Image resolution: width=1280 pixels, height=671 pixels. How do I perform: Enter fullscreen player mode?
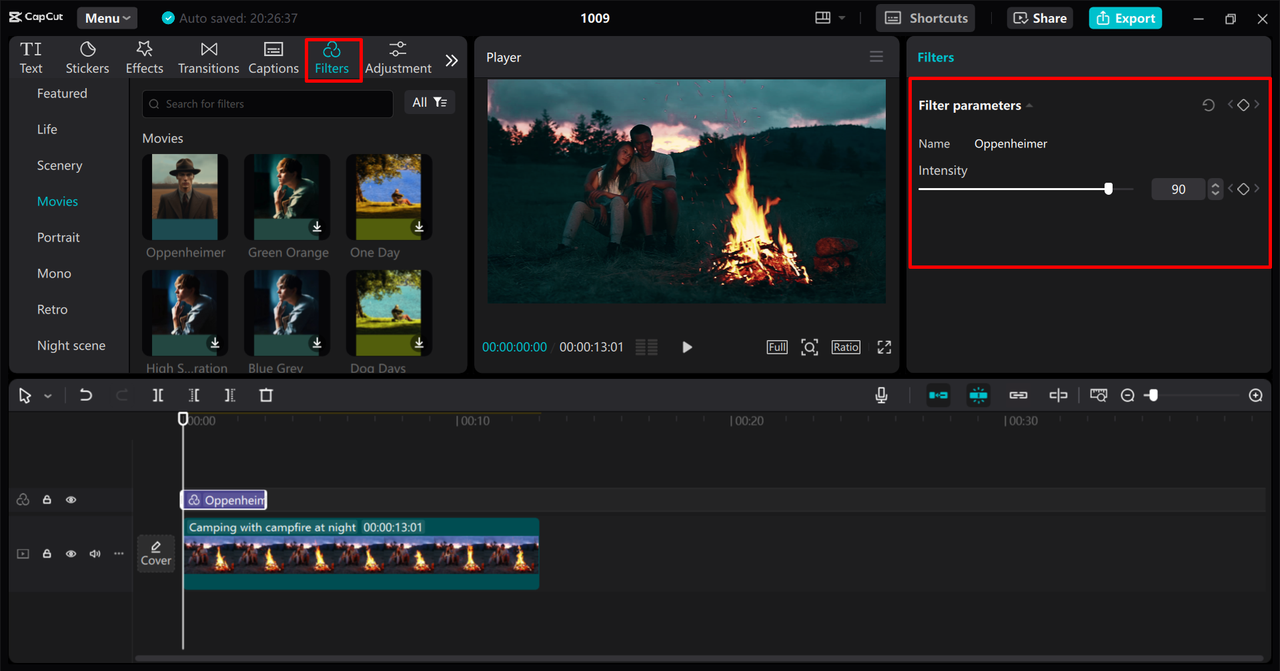click(884, 347)
